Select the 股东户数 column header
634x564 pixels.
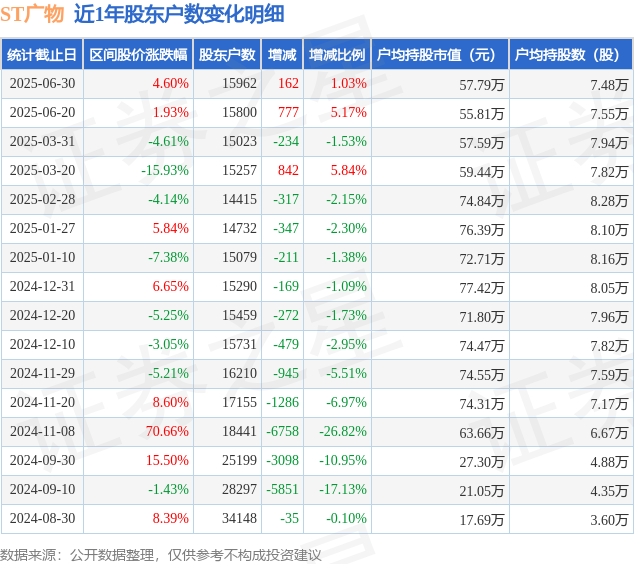tap(227, 55)
